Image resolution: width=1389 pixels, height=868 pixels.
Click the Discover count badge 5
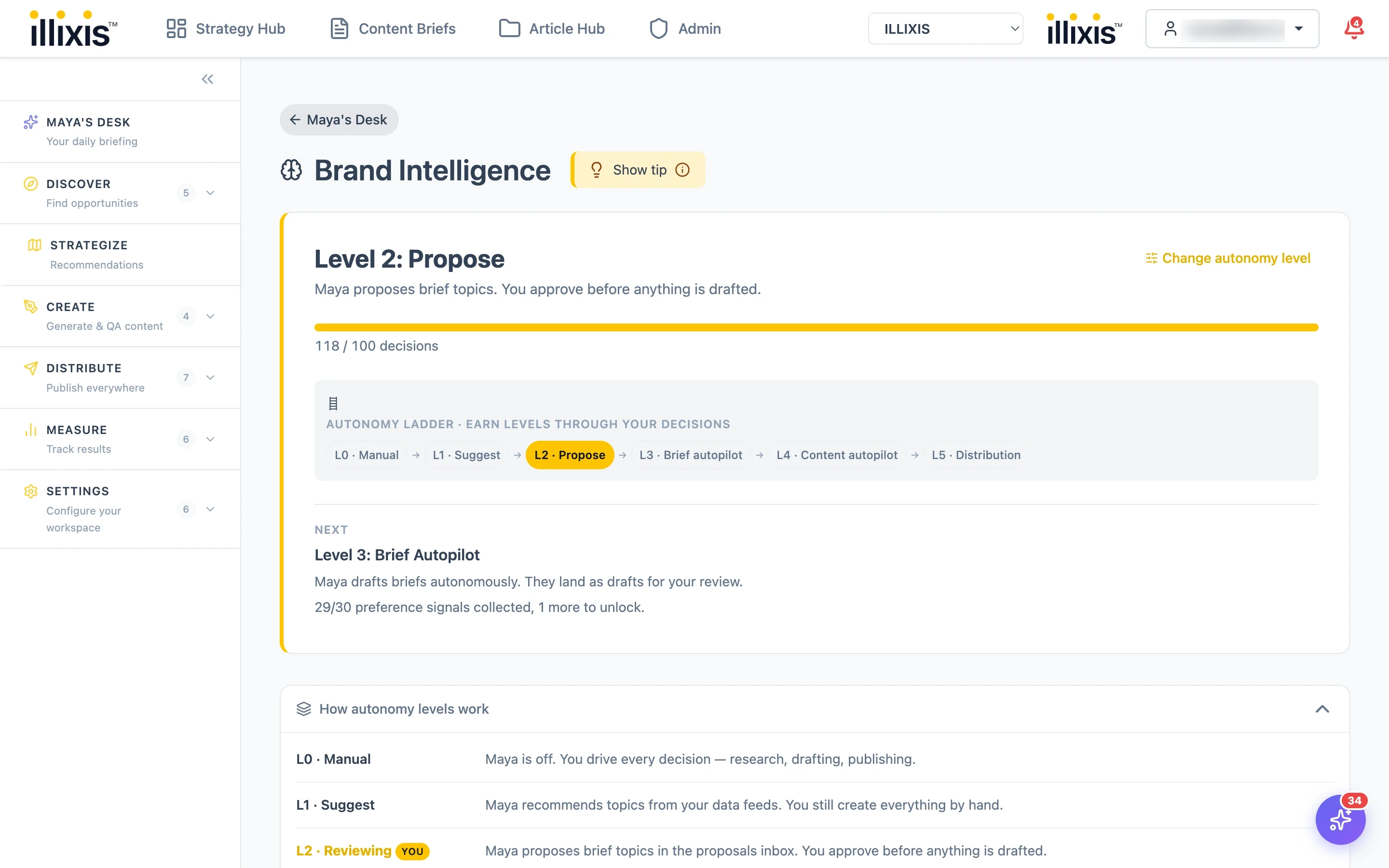coord(186,193)
